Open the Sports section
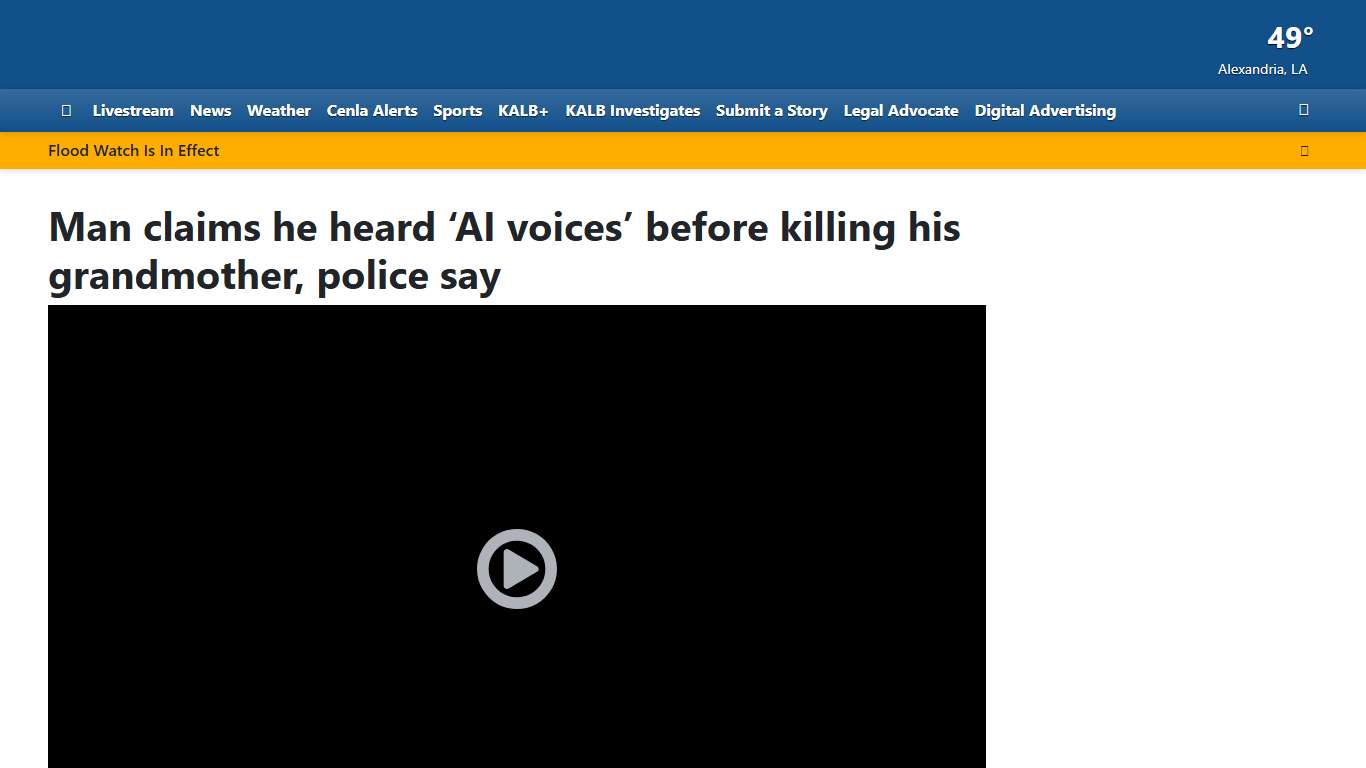The width and height of the screenshot is (1366, 768). coord(457,110)
